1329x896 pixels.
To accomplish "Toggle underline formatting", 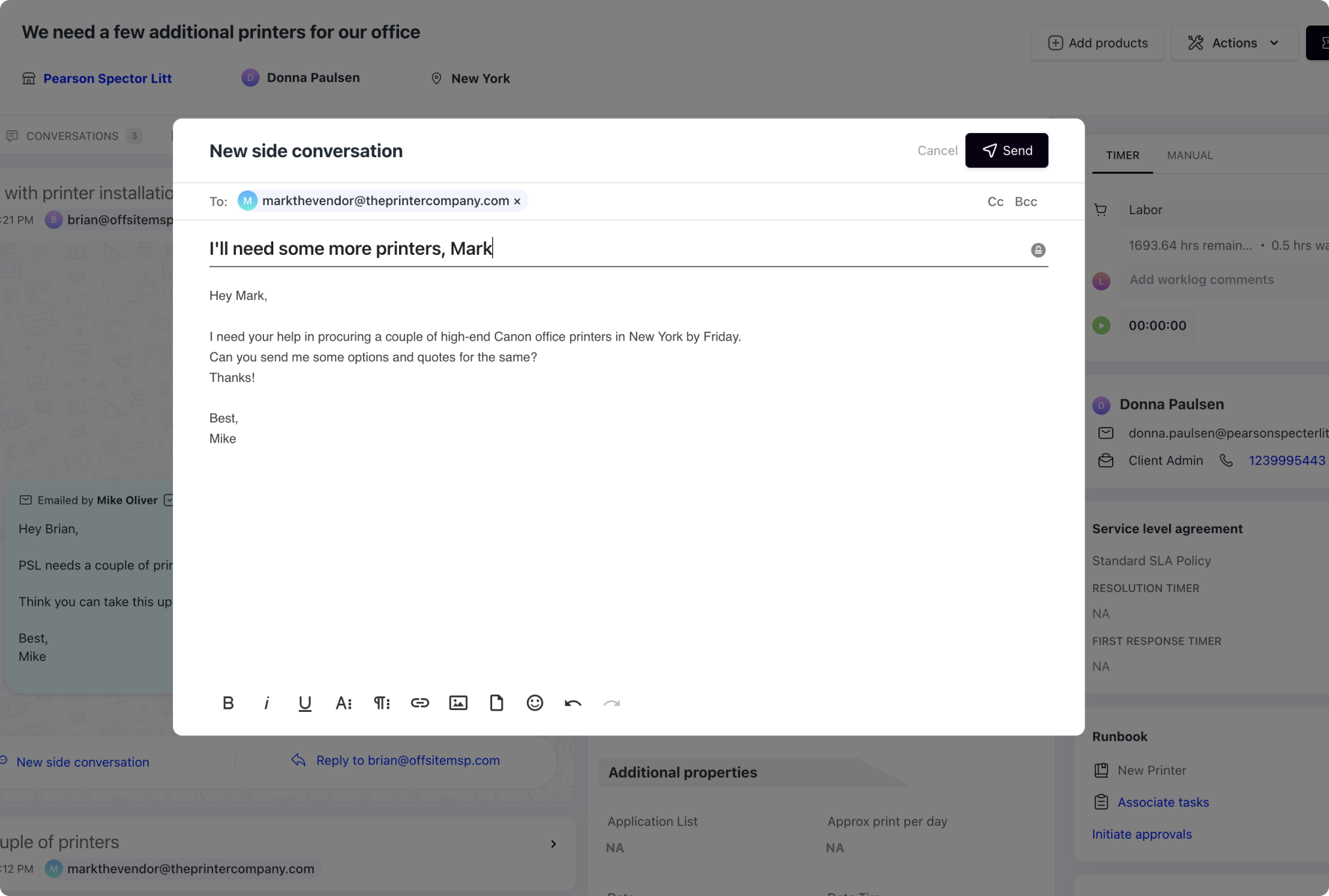I will 305,703.
